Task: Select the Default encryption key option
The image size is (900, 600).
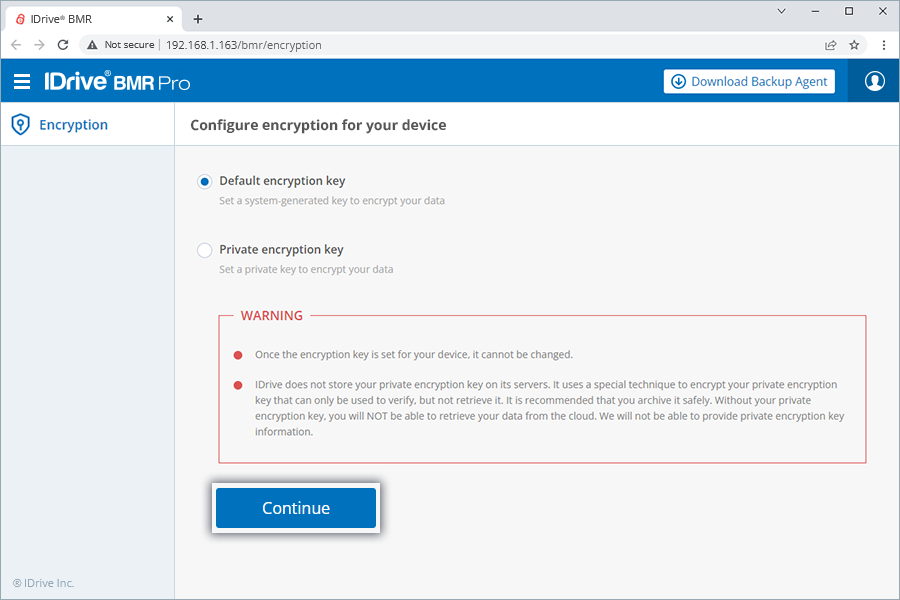Action: pyautogui.click(x=204, y=181)
